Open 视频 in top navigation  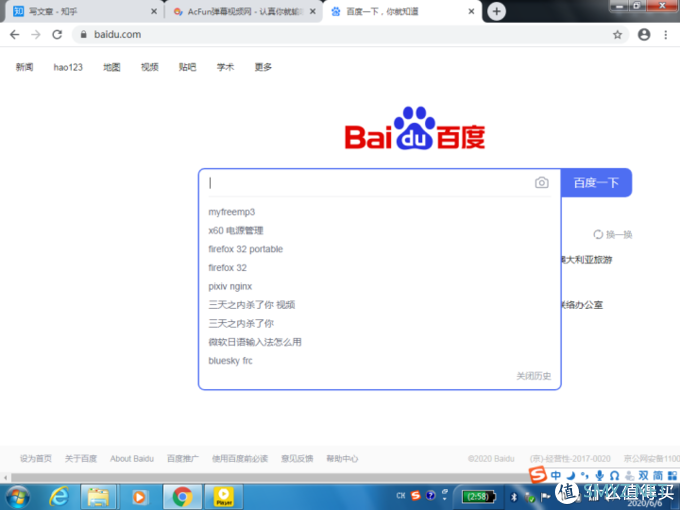150,67
